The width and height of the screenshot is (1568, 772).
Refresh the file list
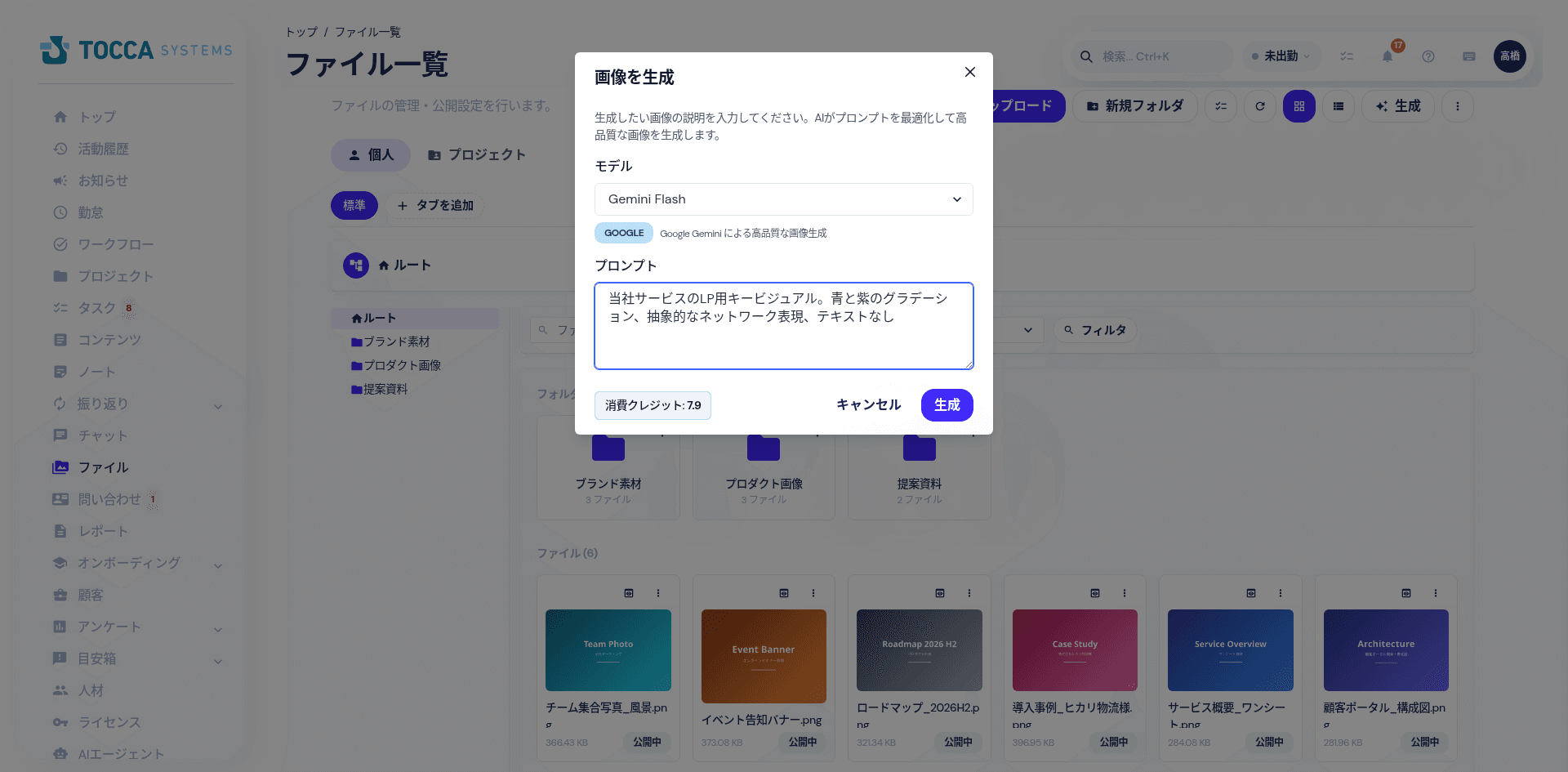coord(1260,106)
